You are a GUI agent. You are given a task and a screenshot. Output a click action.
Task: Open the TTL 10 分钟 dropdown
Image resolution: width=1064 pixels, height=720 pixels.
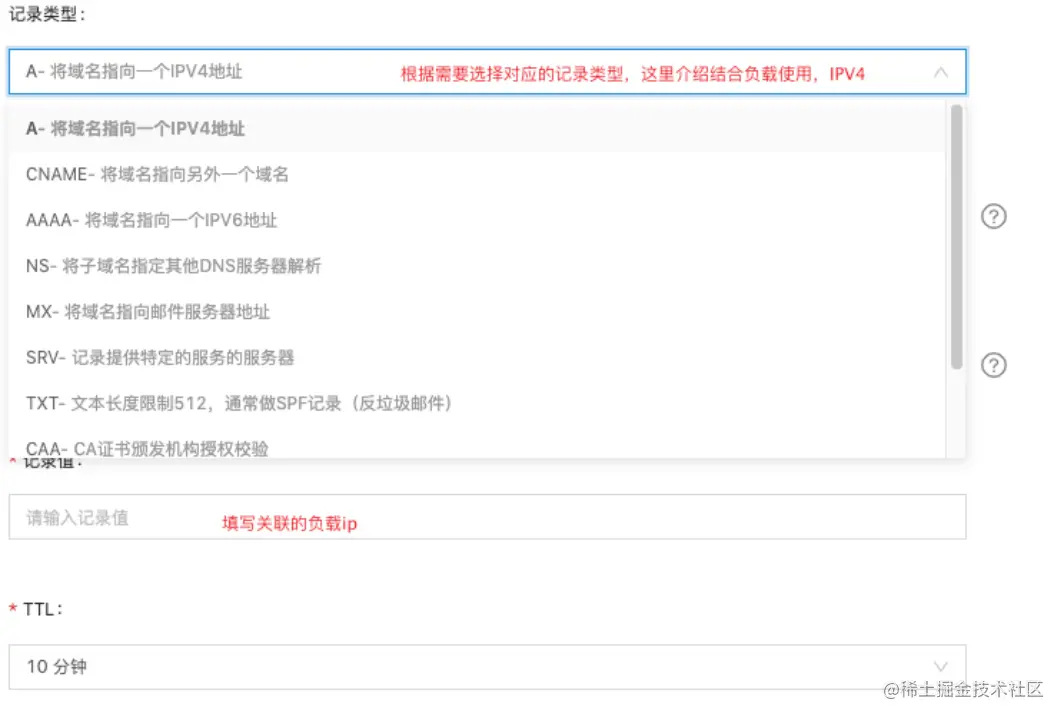[x=487, y=667]
